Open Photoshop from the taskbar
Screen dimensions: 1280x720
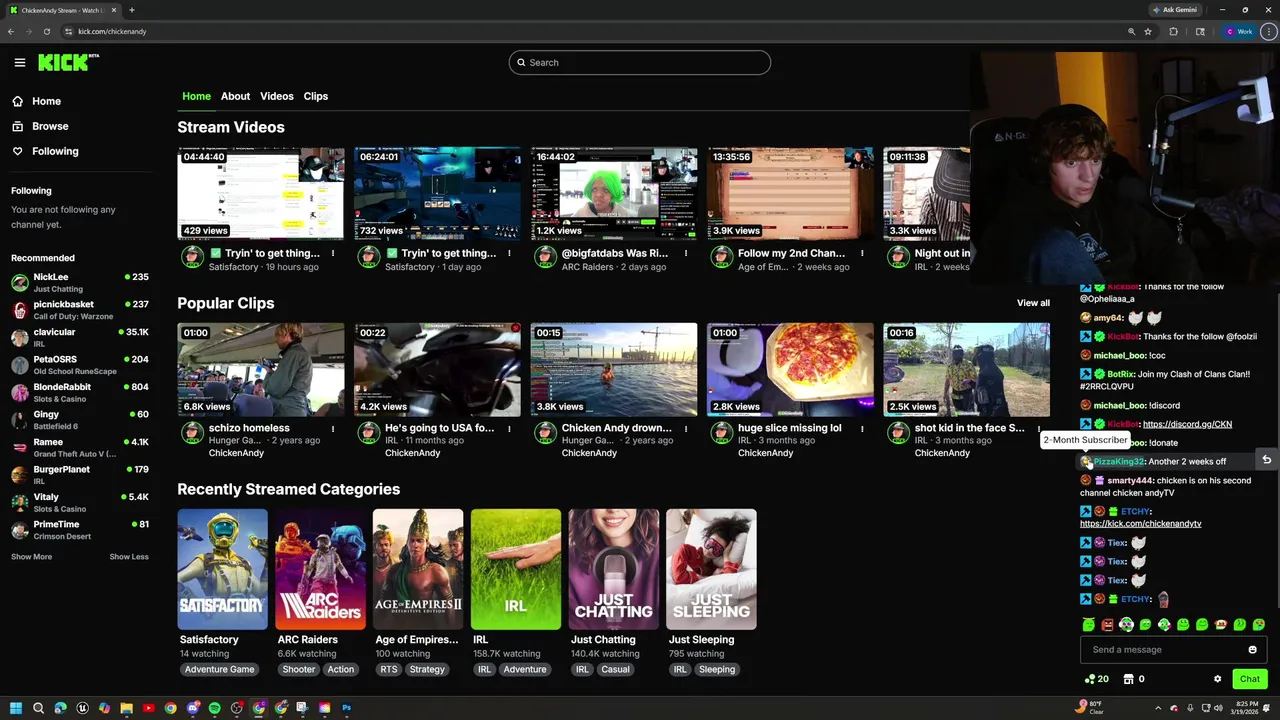pyautogui.click(x=346, y=708)
